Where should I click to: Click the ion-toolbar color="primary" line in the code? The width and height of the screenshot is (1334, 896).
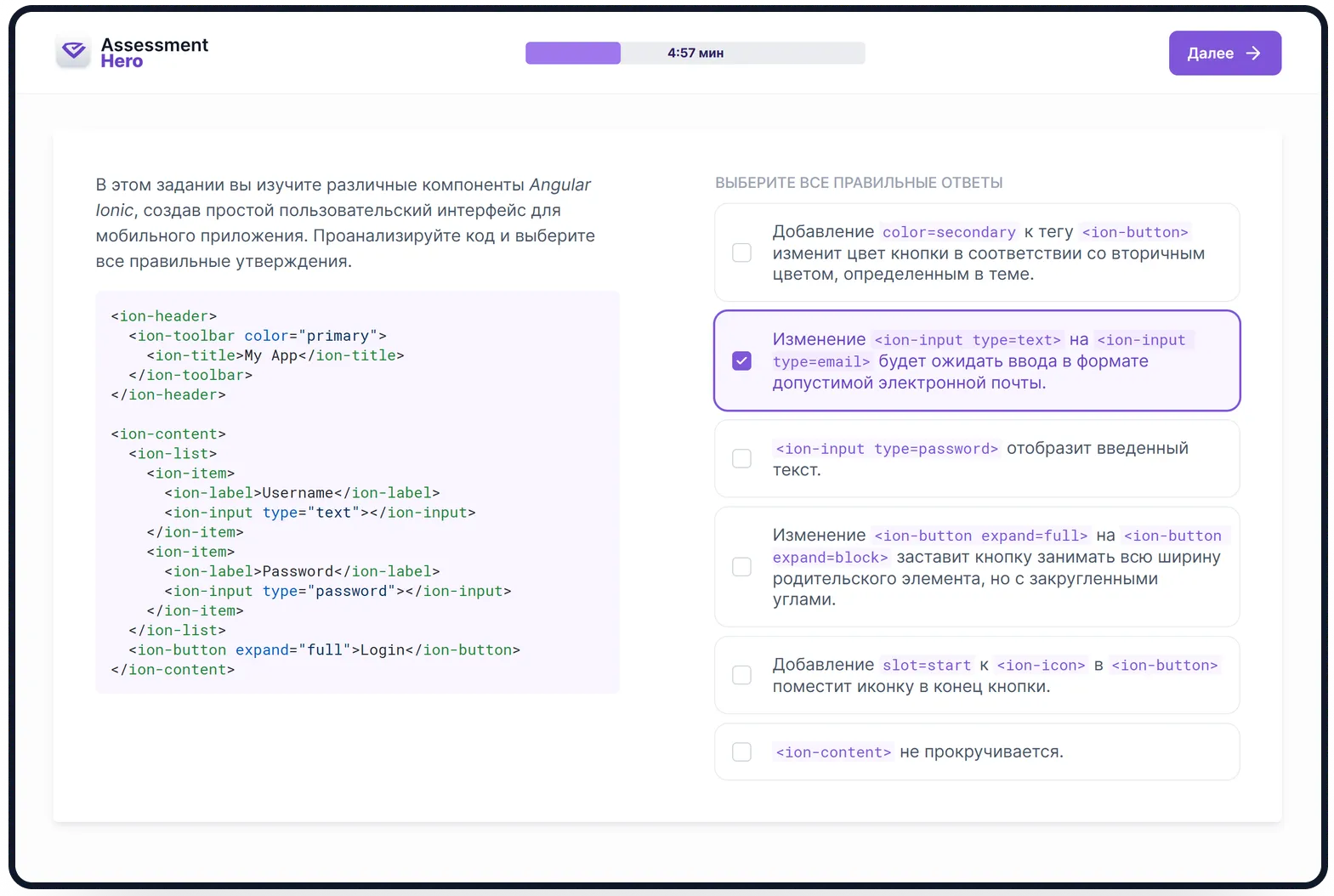click(x=257, y=336)
